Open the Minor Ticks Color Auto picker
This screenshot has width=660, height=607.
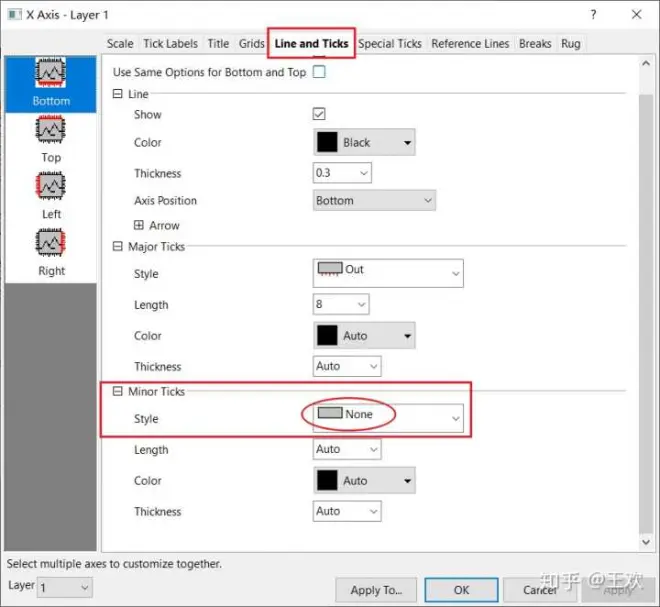[x=365, y=480]
